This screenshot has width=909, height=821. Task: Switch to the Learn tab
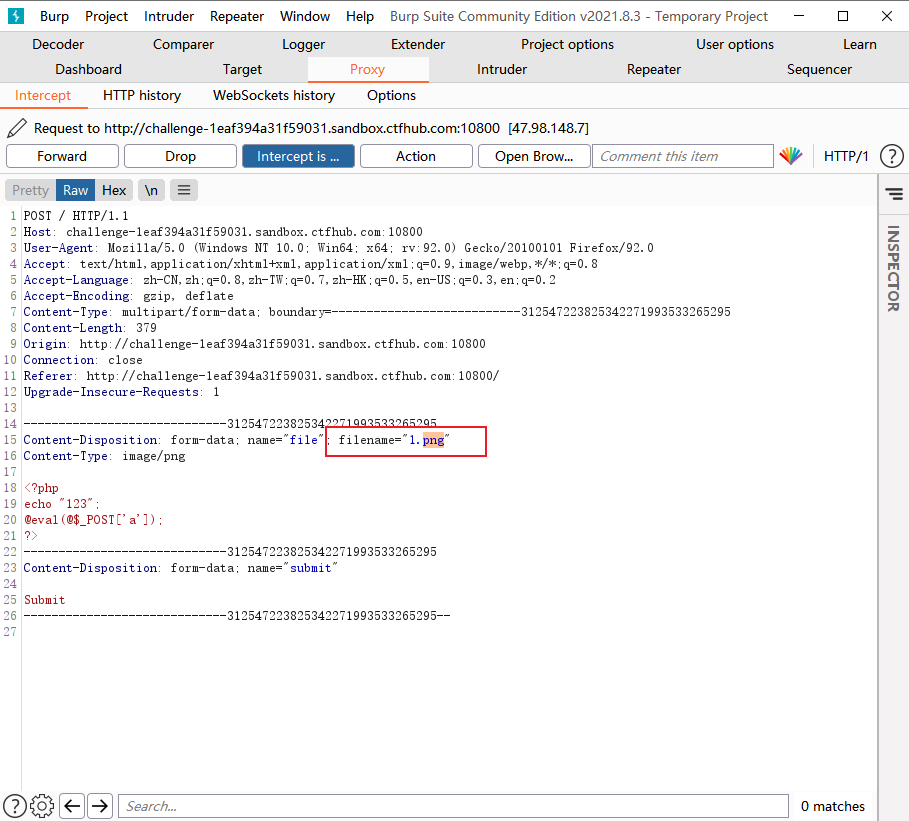pos(860,44)
